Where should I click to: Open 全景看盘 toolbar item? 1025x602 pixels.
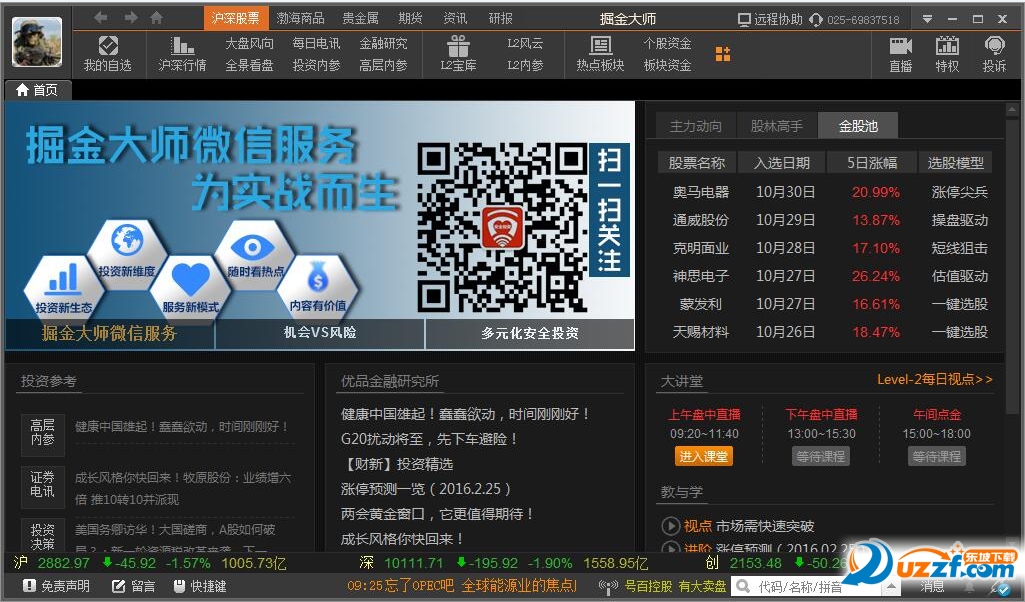[249, 65]
